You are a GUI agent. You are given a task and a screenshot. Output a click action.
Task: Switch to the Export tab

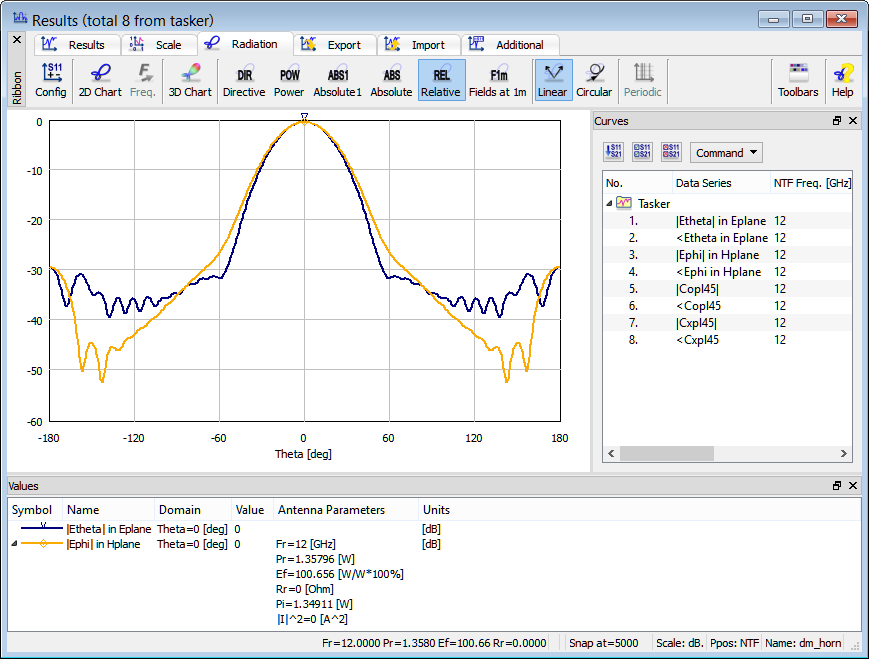point(334,45)
